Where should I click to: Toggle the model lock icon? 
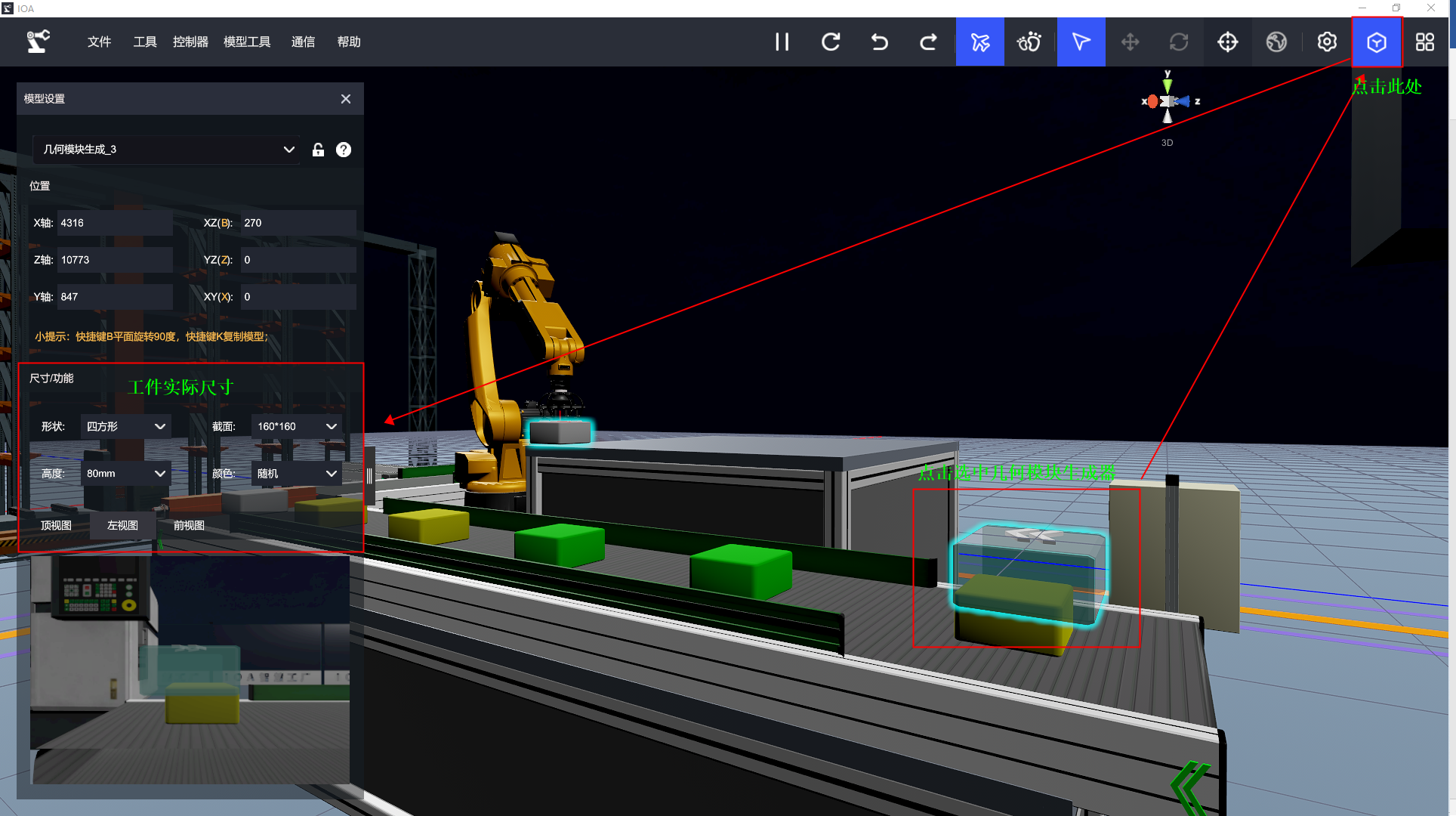click(318, 150)
